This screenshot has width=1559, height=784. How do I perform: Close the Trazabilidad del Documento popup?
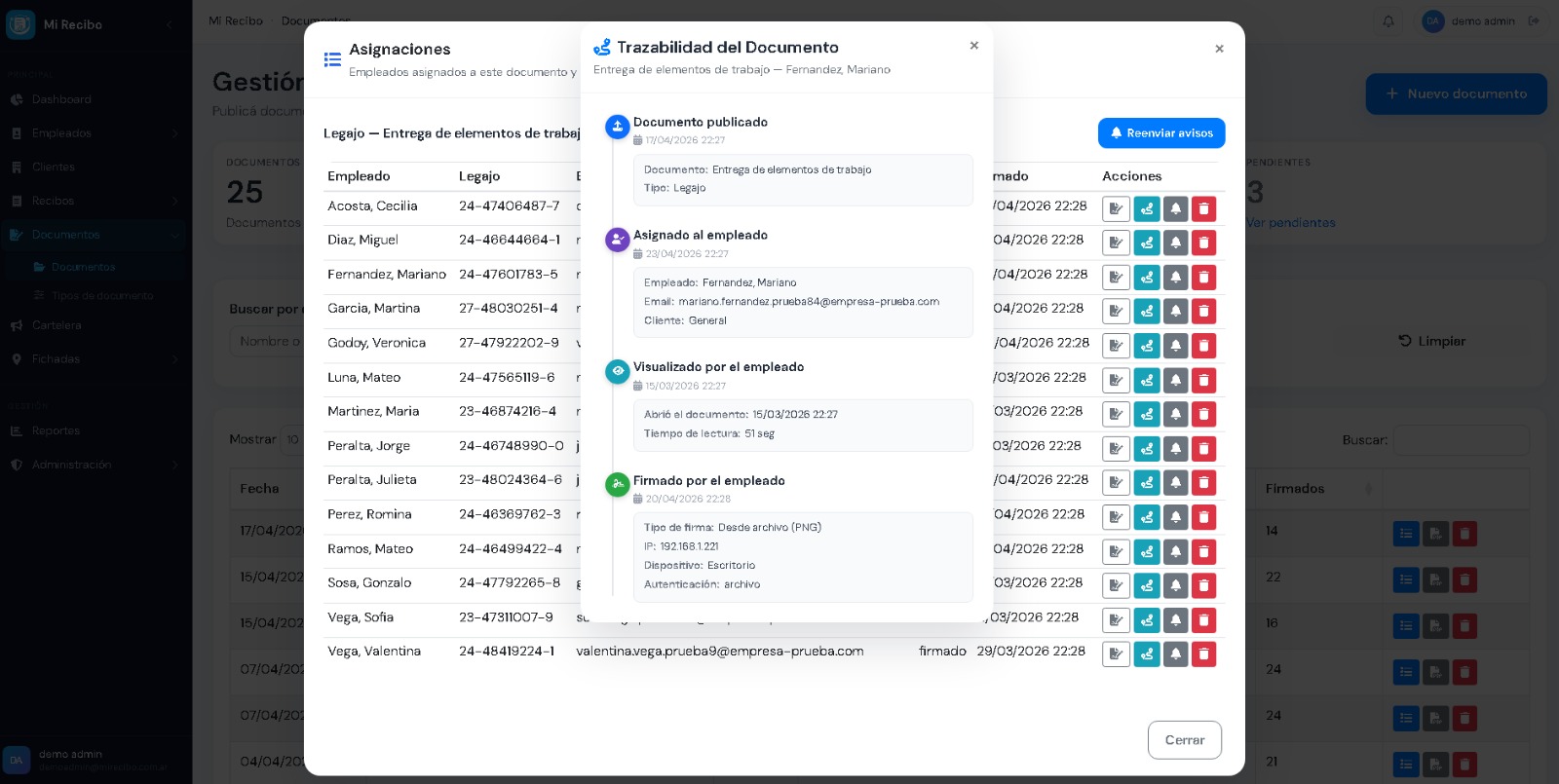point(973,46)
